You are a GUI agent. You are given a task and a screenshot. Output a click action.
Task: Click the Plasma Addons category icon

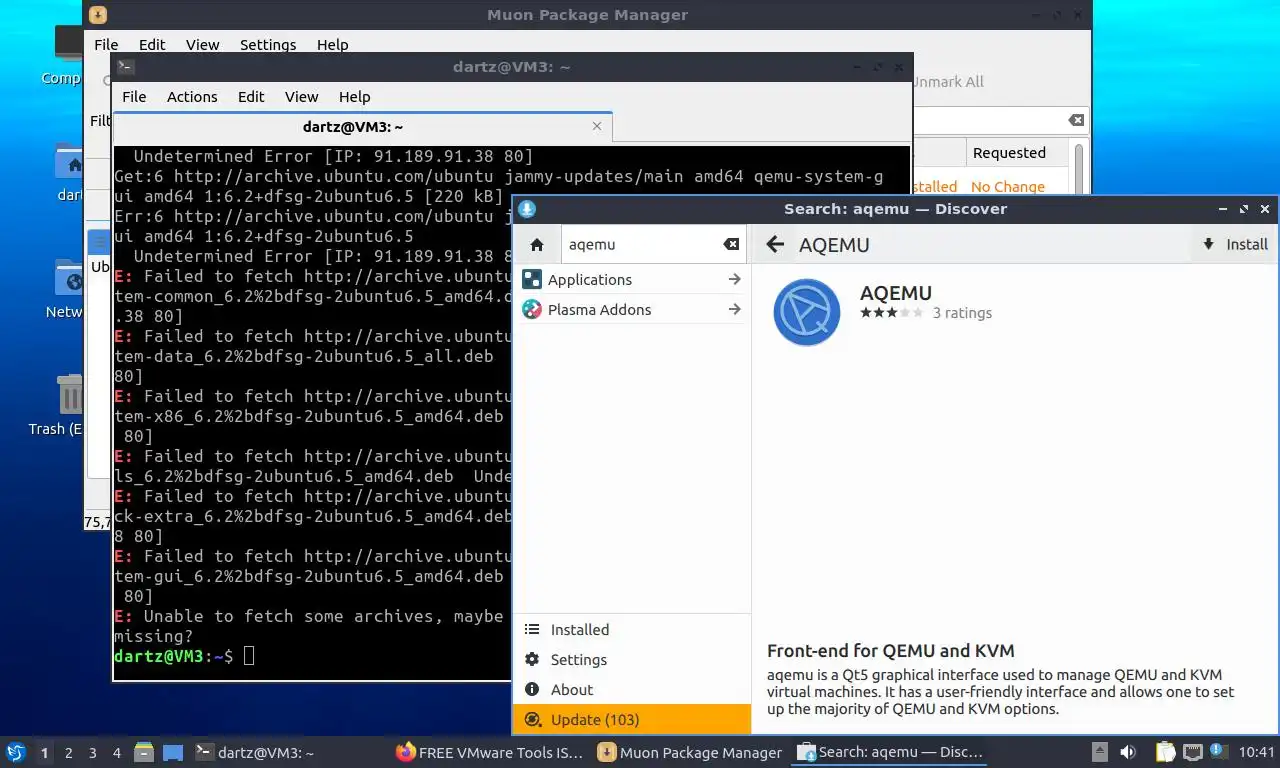tap(532, 309)
